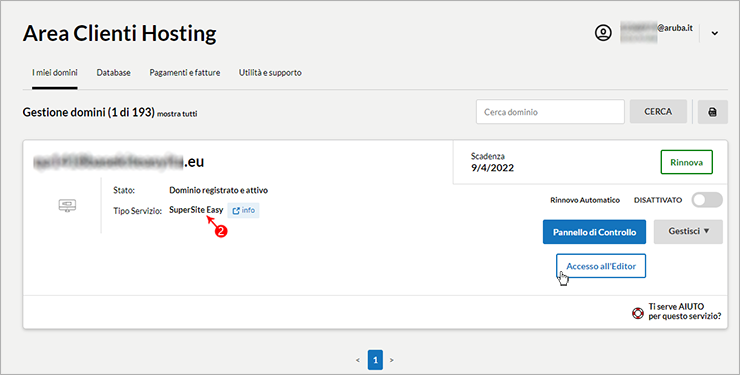Select the Utilità e supporto tab
This screenshot has width=740, height=375.
(x=270, y=73)
